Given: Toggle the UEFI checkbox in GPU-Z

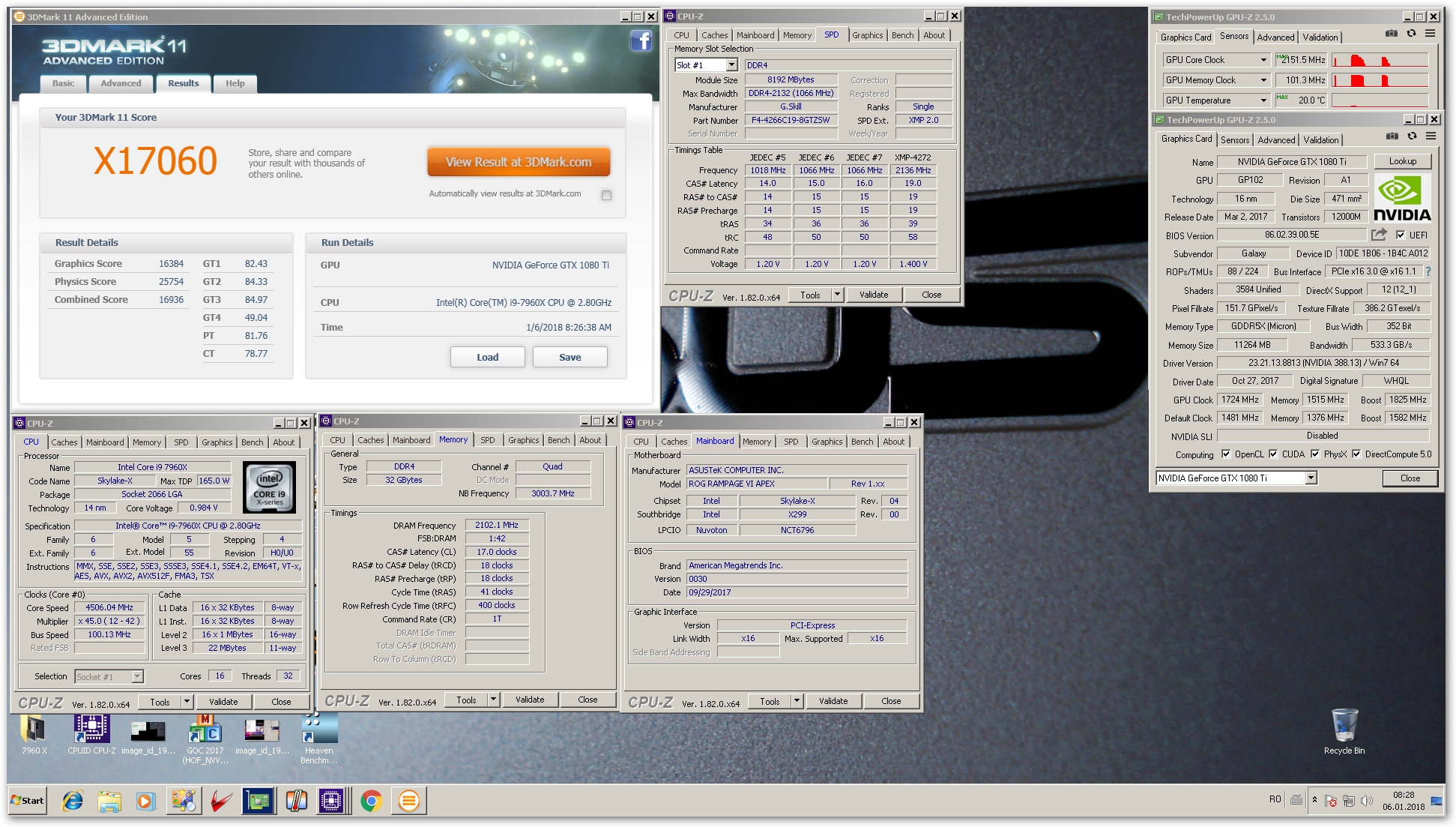Looking at the screenshot, I should pyautogui.click(x=1400, y=235).
